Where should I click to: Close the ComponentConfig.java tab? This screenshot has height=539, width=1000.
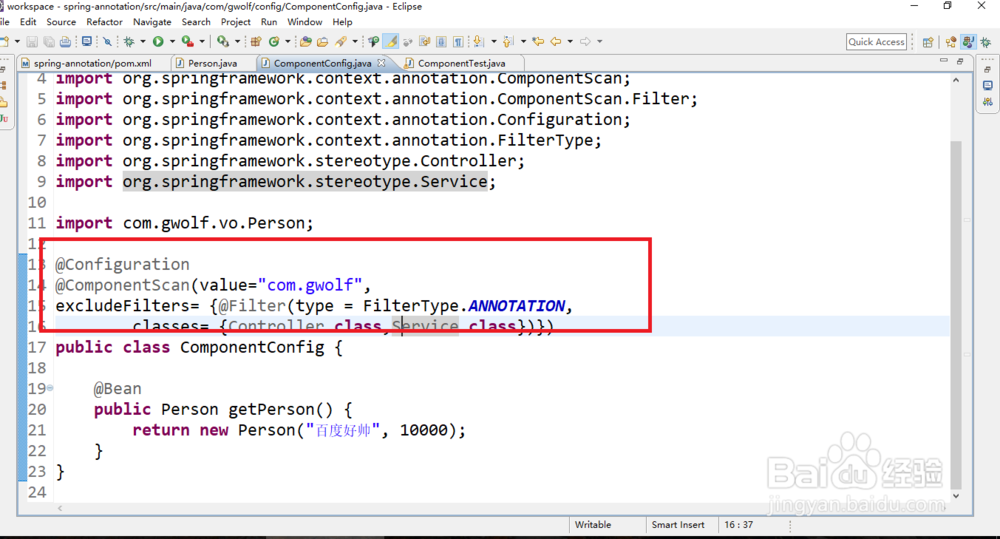tap(381, 63)
